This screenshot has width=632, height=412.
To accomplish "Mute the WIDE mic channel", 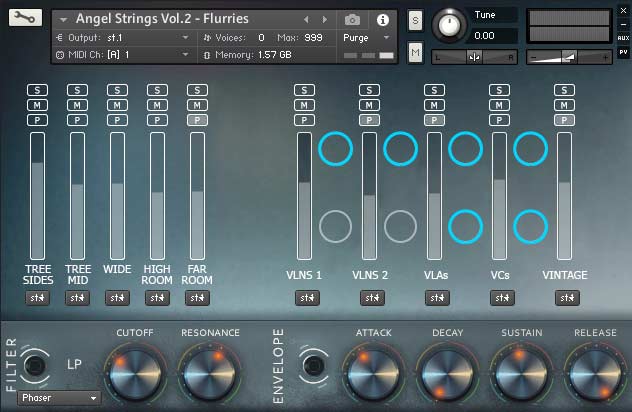I will coord(117,105).
